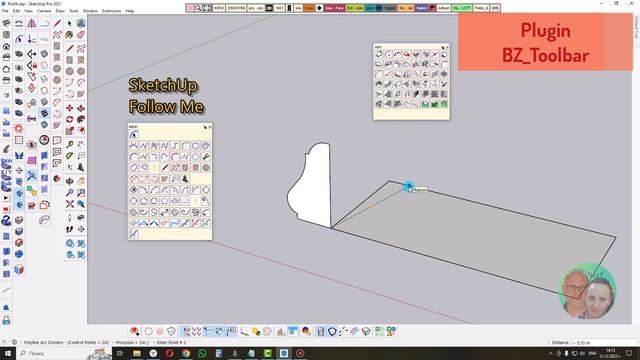
Task: Open WhatsApp from the taskbar
Action: [202, 353]
